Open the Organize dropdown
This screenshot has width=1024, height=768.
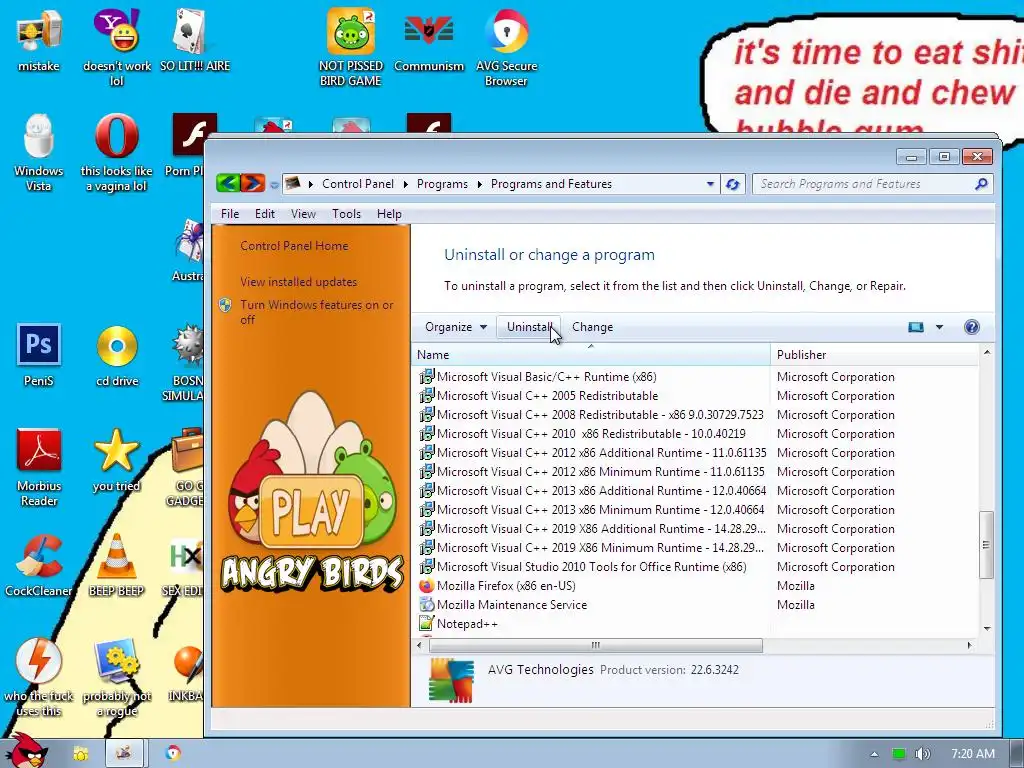pos(456,327)
